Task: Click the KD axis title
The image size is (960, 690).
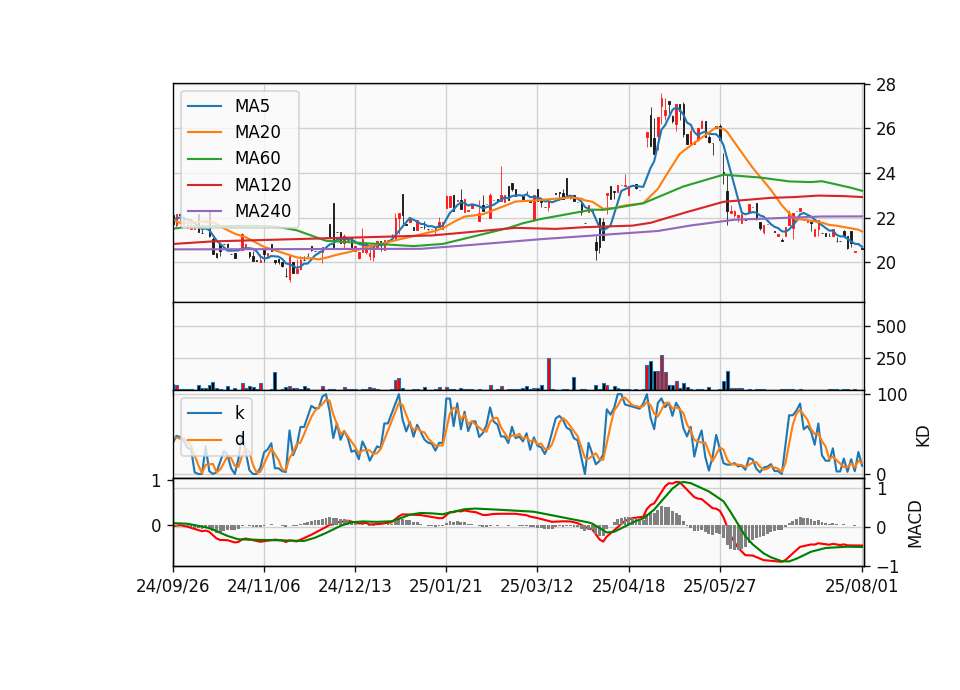Action: pyautogui.click(x=923, y=436)
